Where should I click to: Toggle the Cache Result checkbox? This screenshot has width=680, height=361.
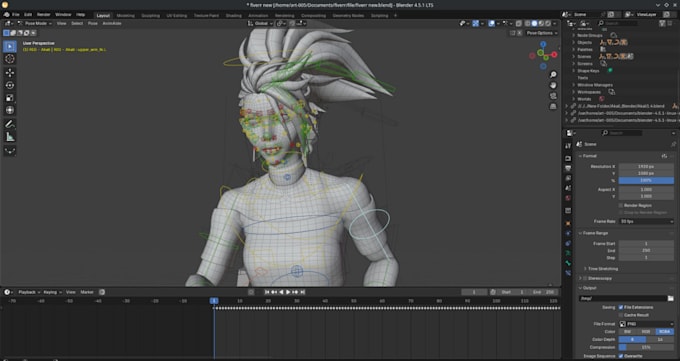tap(621, 315)
